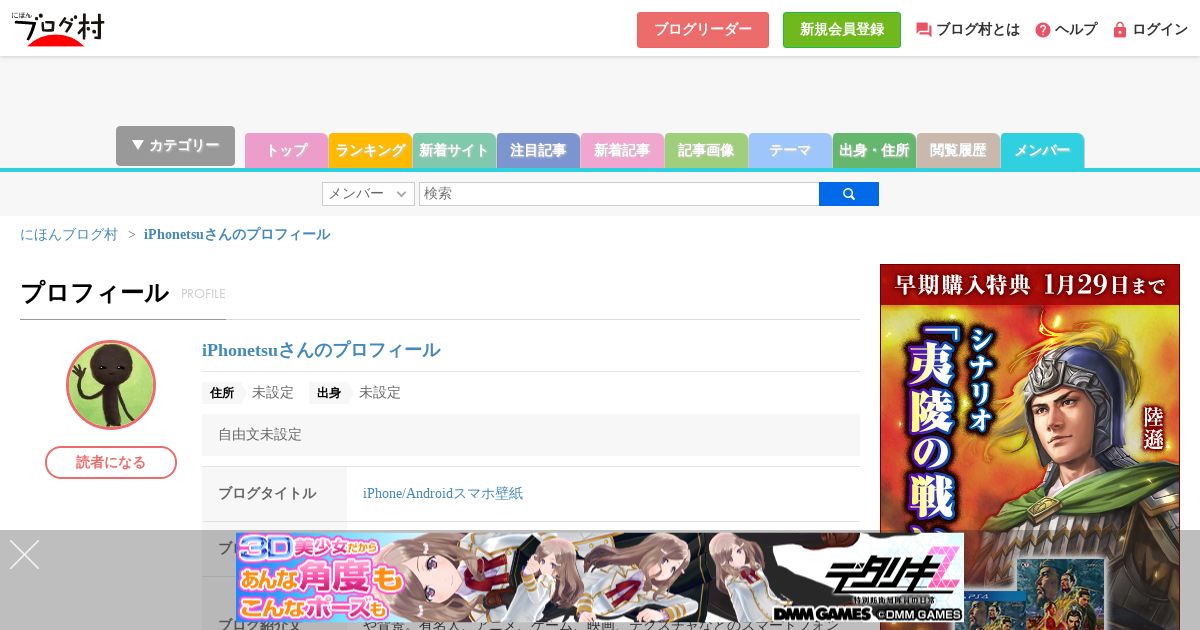Click the 自由文未設定 text
This screenshot has height=630, width=1200.
pyautogui.click(x=260, y=435)
